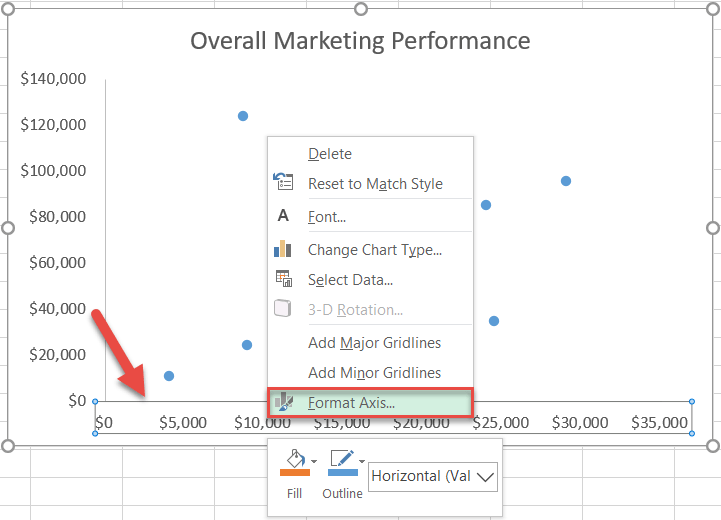Screen dimensions: 721x520
Task: Choose Add Major Gridlines
Action: [x=370, y=343]
